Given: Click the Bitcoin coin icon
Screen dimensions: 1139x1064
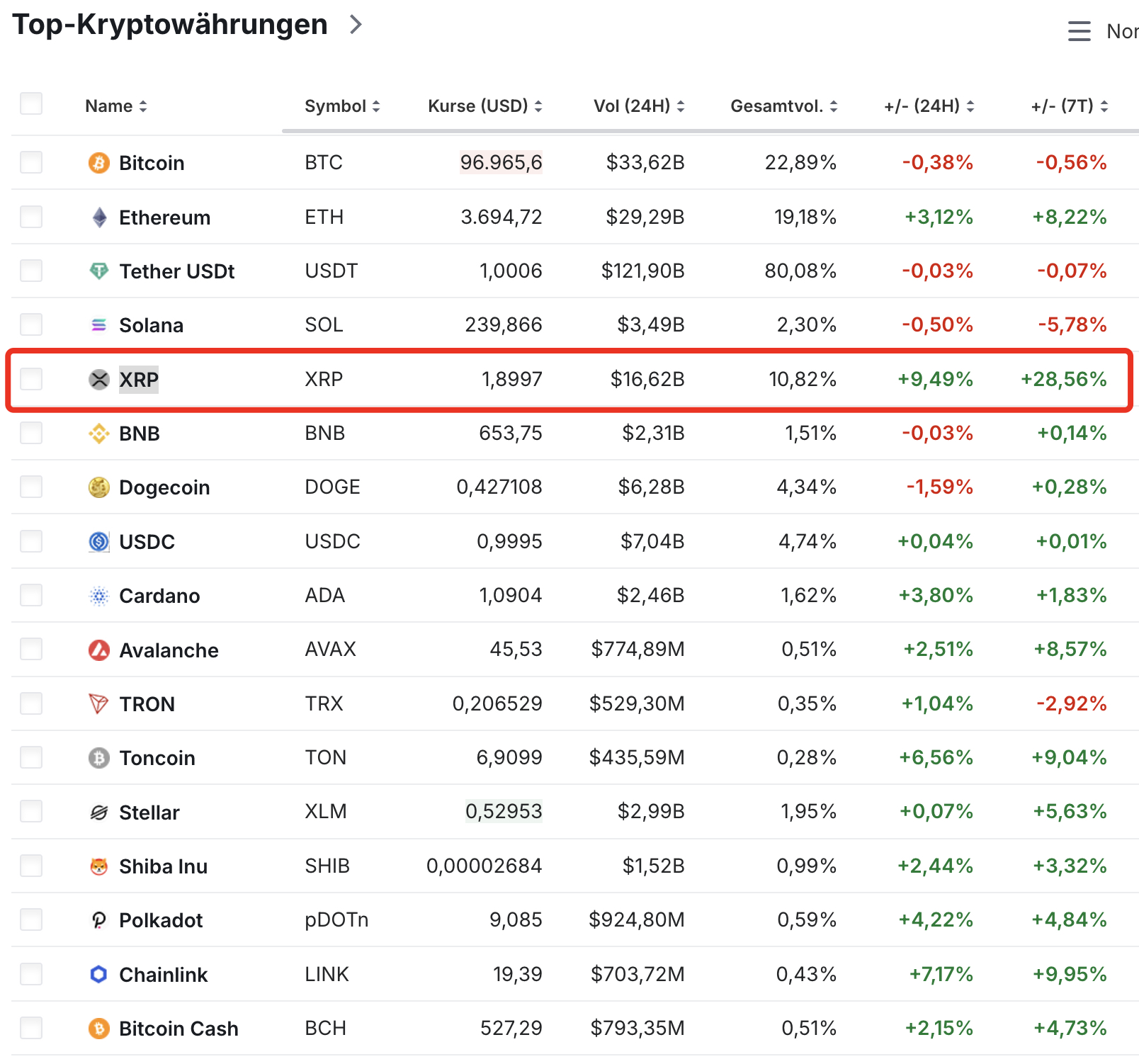Looking at the screenshot, I should [x=99, y=163].
